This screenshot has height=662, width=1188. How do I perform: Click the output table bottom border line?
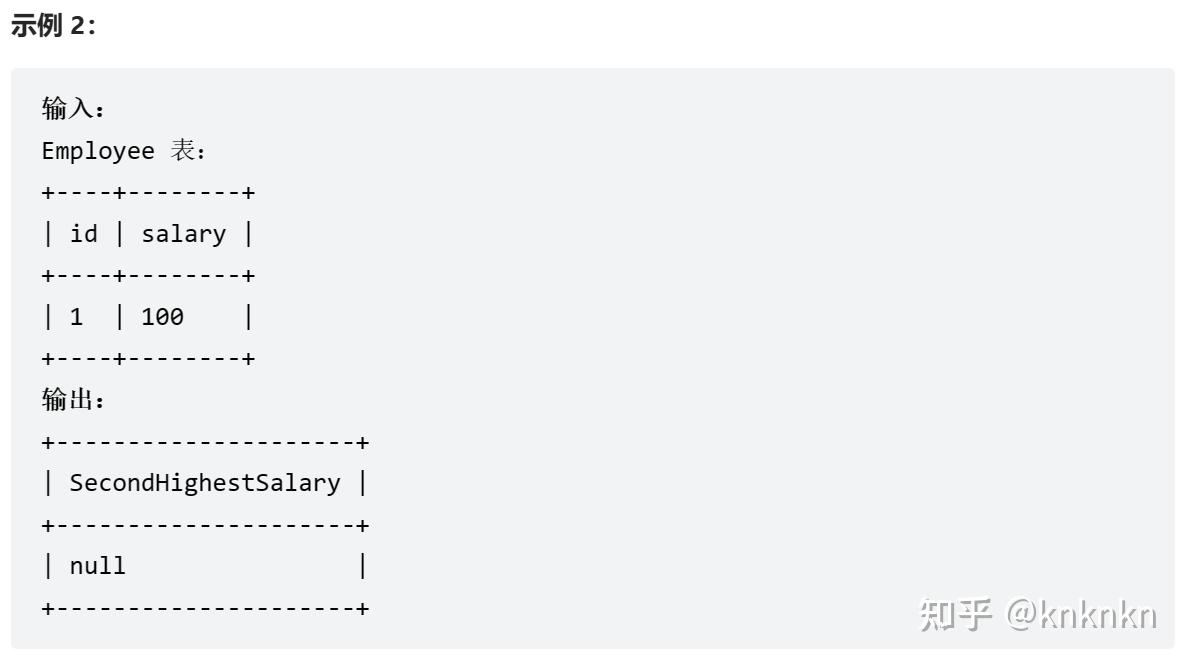coord(205,608)
